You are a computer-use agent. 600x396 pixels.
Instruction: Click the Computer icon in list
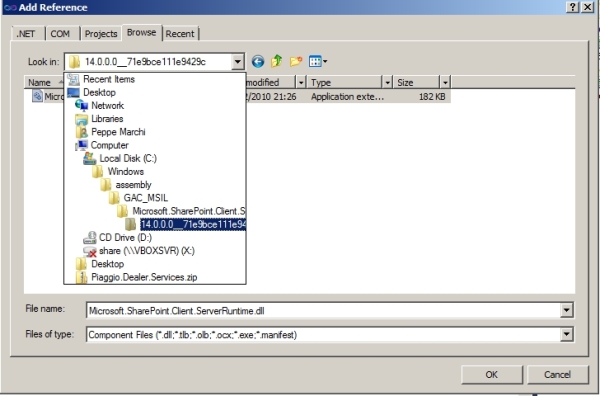82,145
